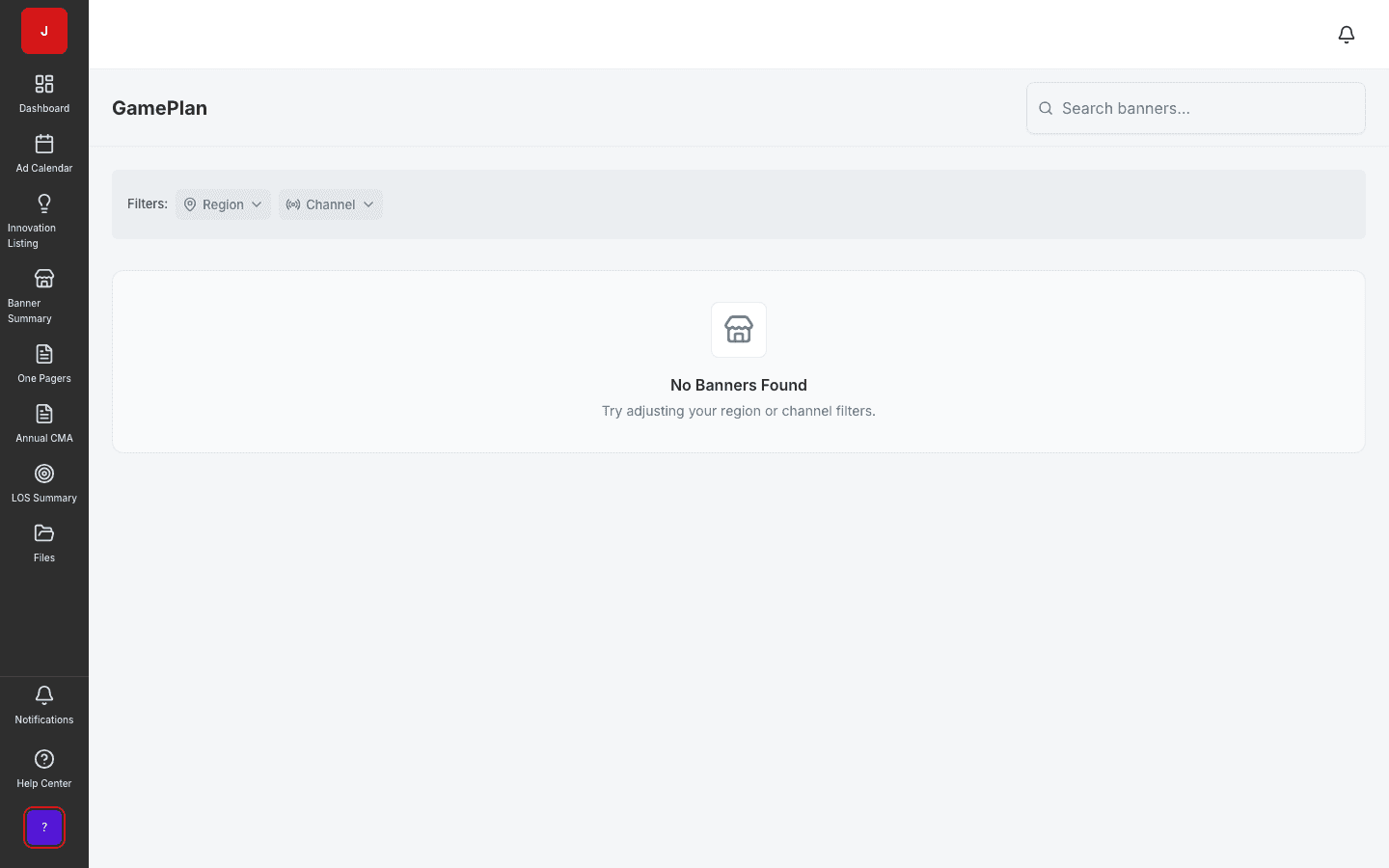
Task: Open Innovation Listing lightbulb icon
Action: click(x=44, y=203)
